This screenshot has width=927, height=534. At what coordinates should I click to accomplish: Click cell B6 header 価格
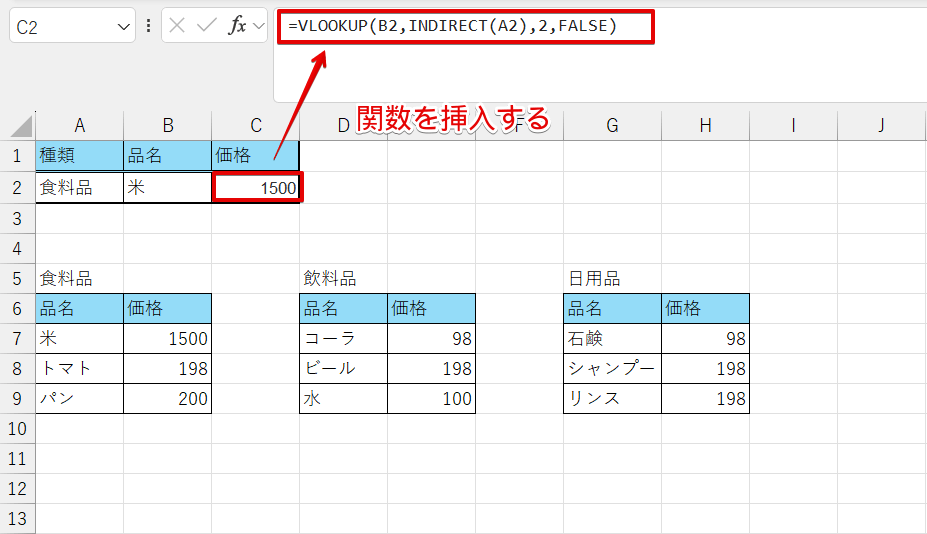[x=167, y=309]
